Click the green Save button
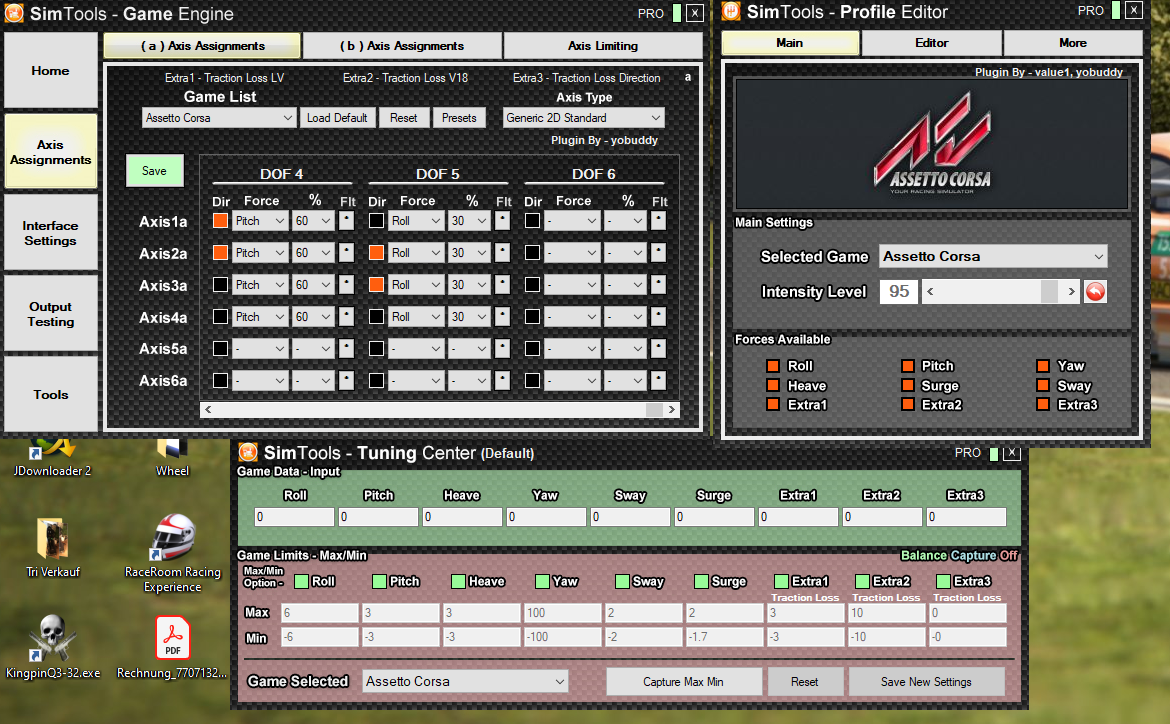1170x724 pixels. 154,171
